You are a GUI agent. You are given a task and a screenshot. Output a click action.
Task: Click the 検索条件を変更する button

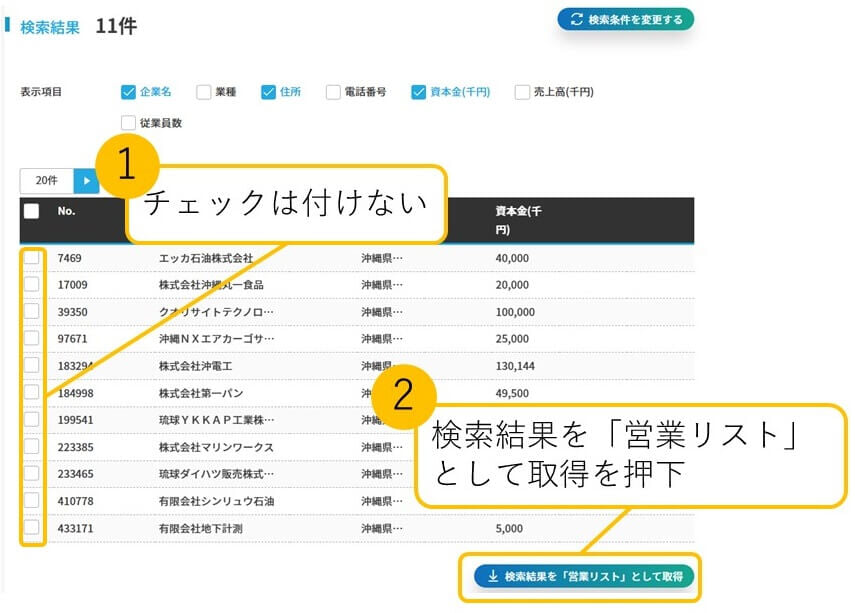pyautogui.click(x=625, y=19)
